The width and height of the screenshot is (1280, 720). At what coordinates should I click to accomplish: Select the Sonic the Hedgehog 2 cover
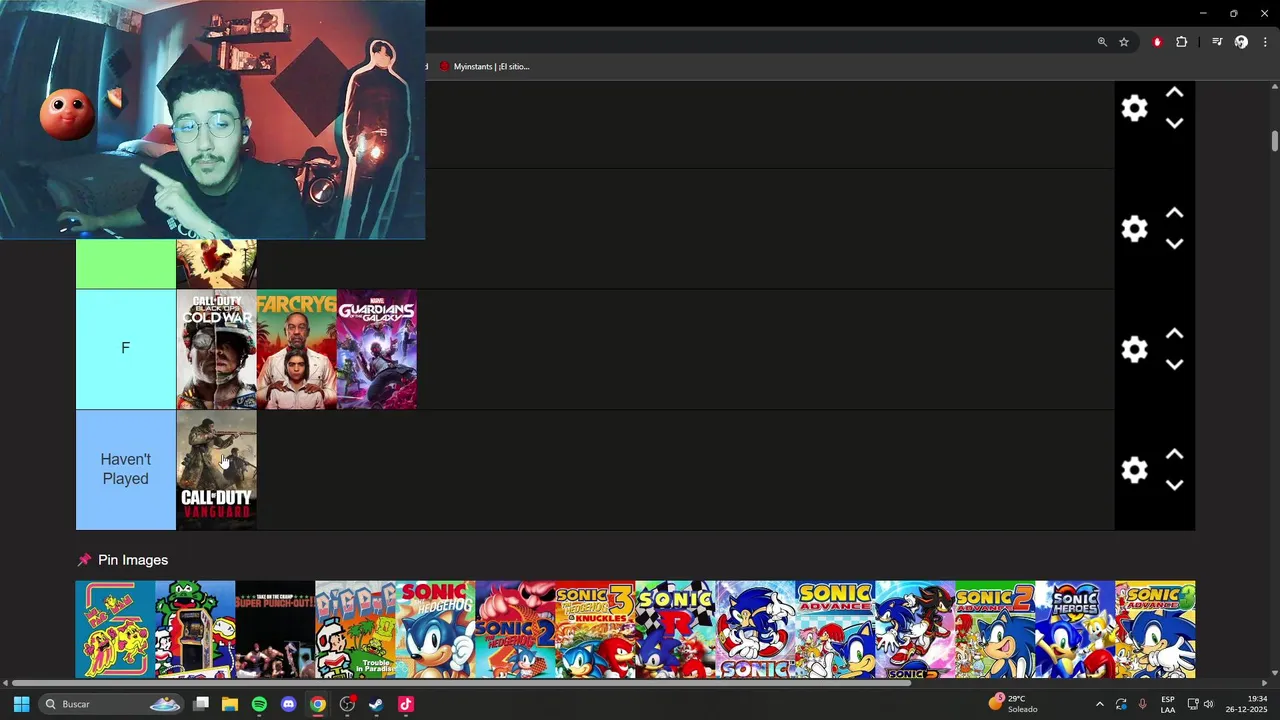515,629
